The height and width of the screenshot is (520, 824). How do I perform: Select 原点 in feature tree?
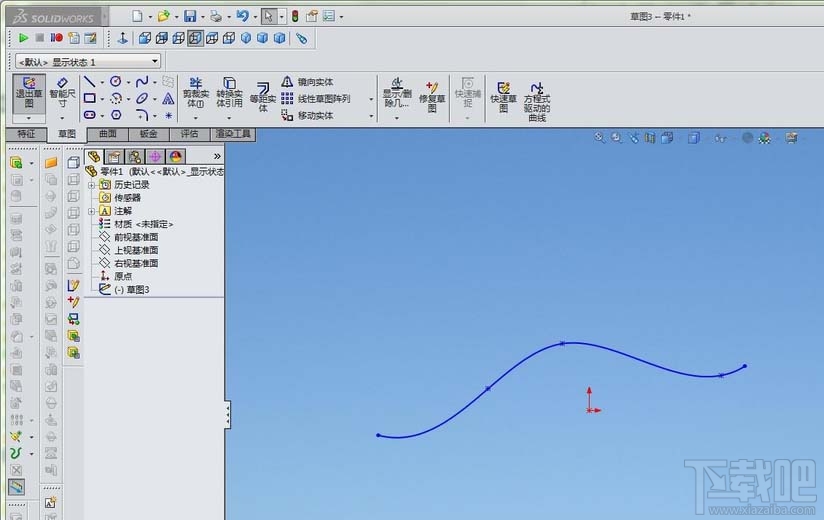pyautogui.click(x=123, y=276)
